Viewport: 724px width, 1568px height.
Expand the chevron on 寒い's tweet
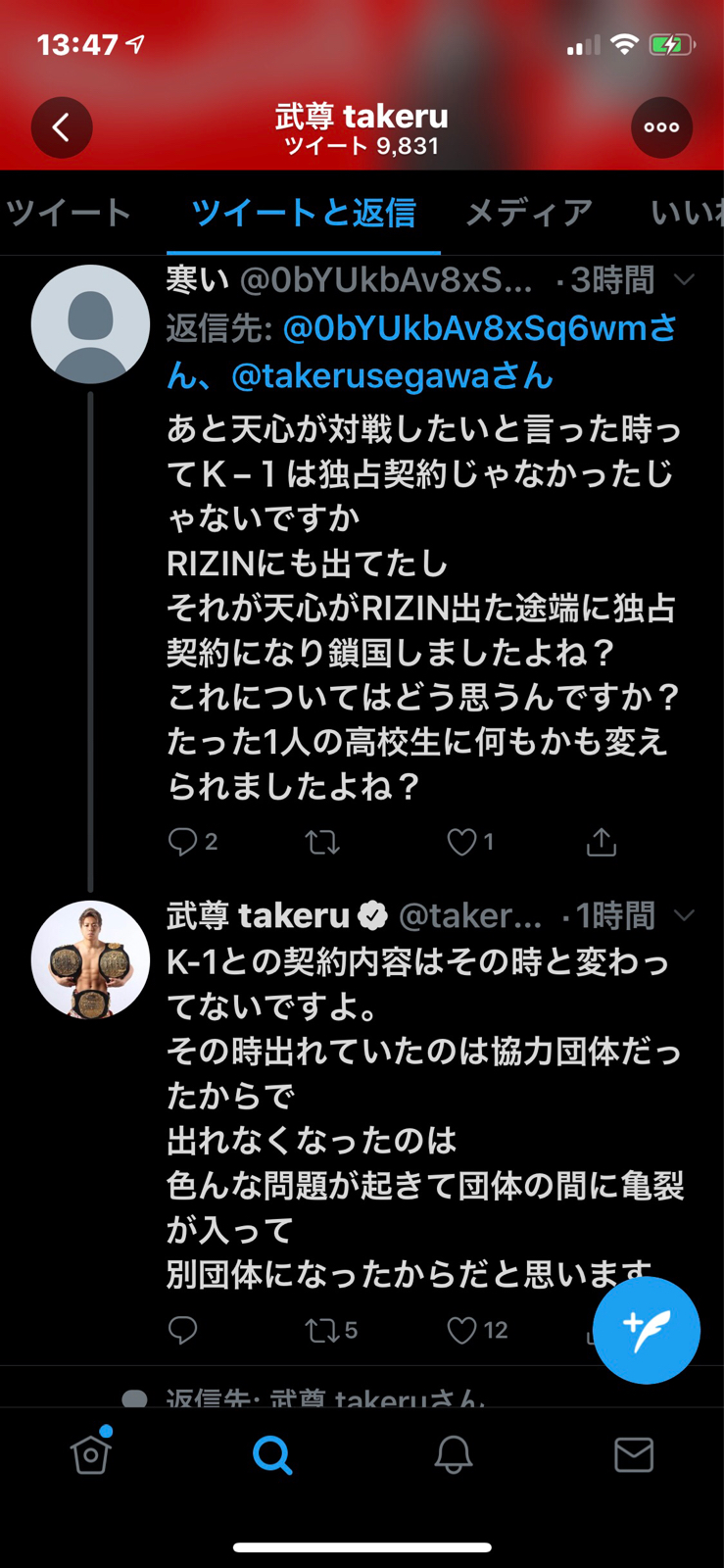(685, 280)
